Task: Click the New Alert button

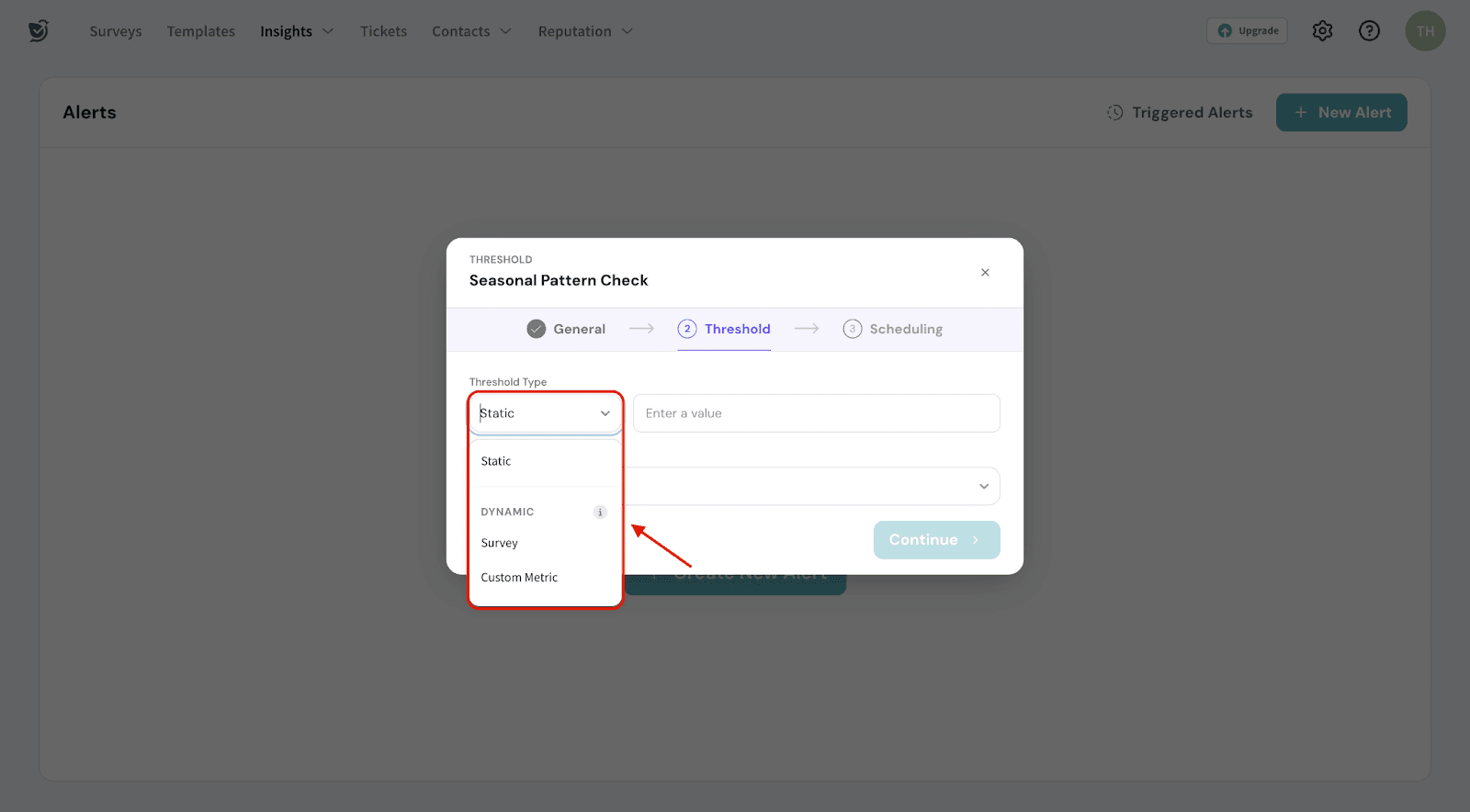Action: [1341, 112]
